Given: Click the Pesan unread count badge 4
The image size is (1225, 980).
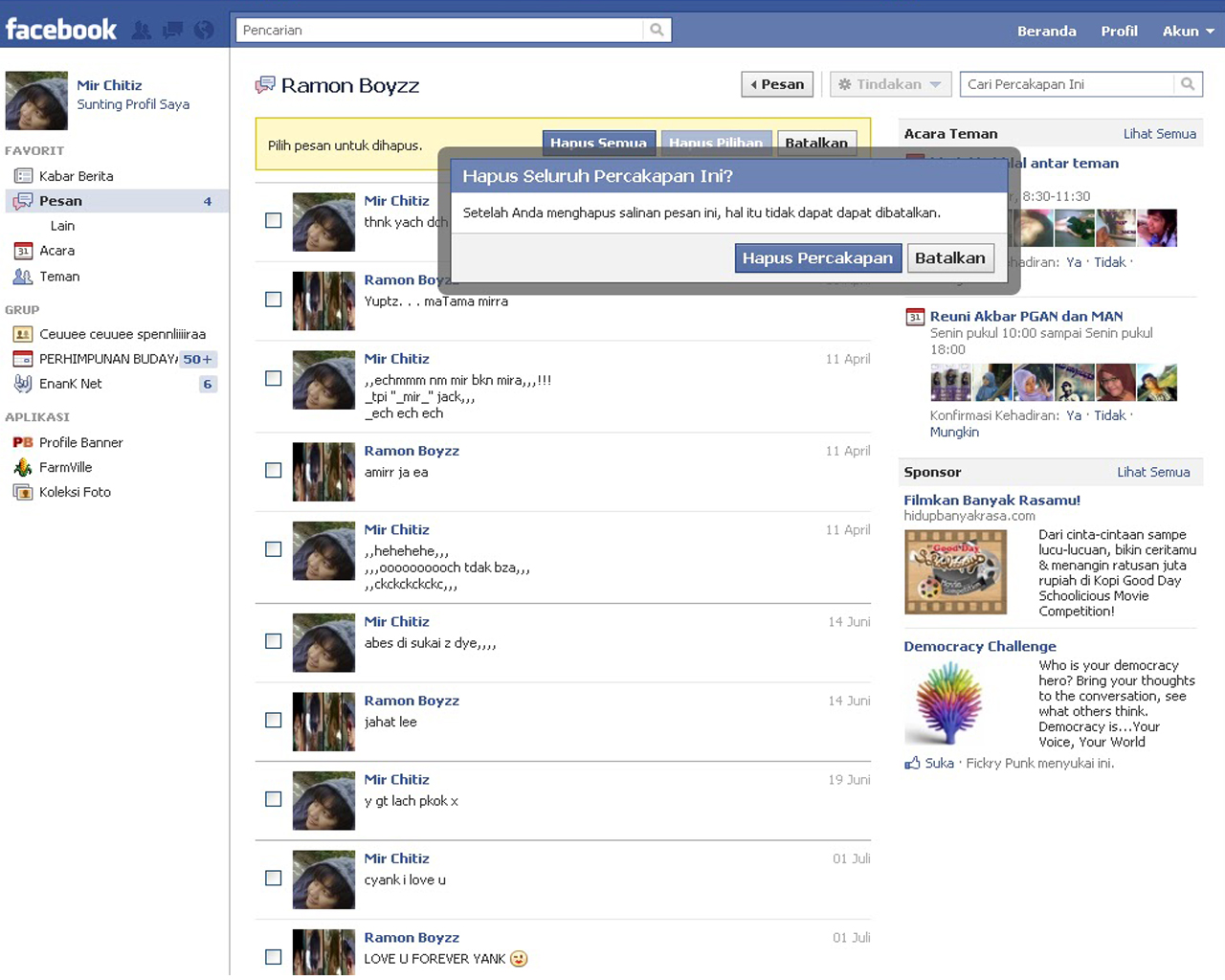Looking at the screenshot, I should [208, 201].
